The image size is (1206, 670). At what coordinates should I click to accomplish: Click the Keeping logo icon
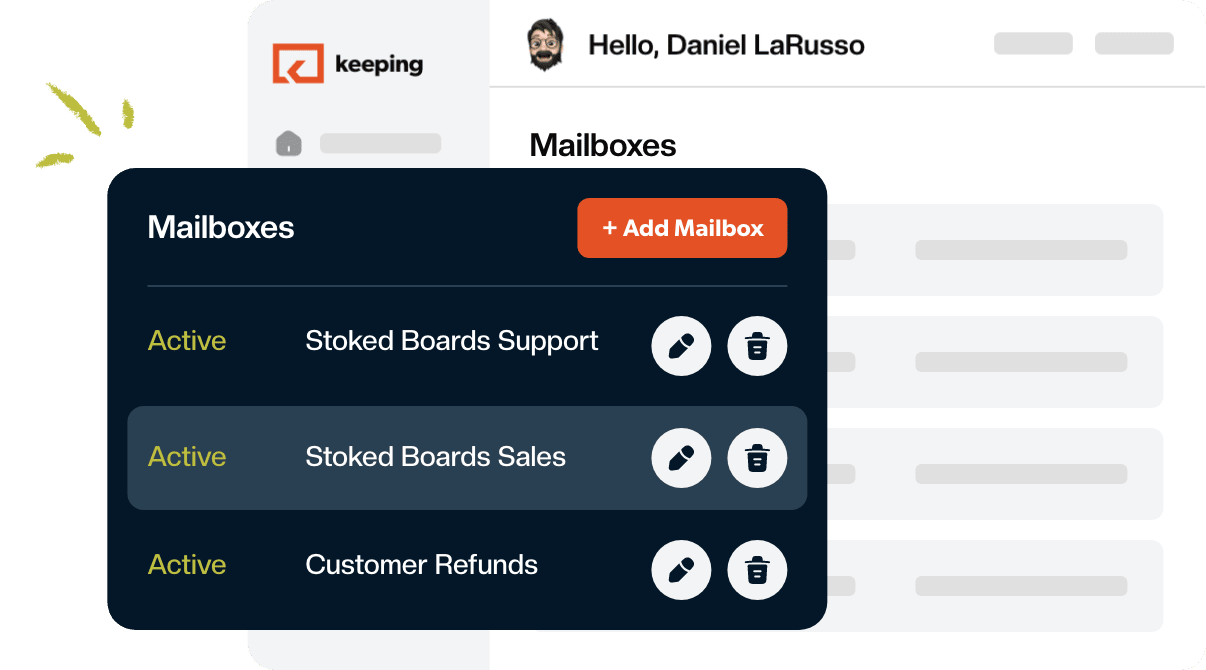[298, 63]
